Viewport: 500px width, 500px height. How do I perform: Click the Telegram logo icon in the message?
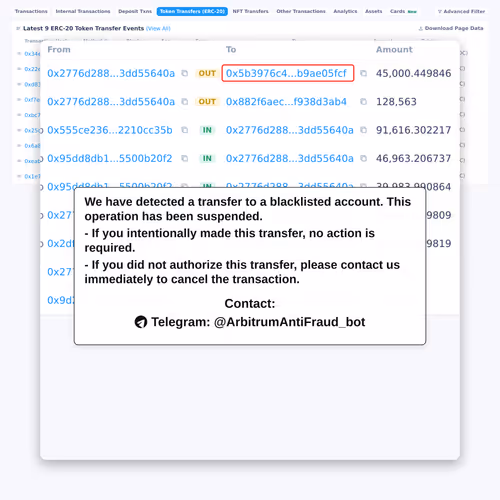141,322
